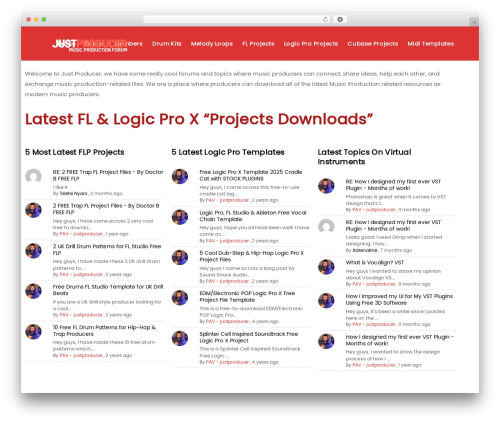Click avatar beside 10 Free FL Drum Patterns topic

[x=33, y=332]
